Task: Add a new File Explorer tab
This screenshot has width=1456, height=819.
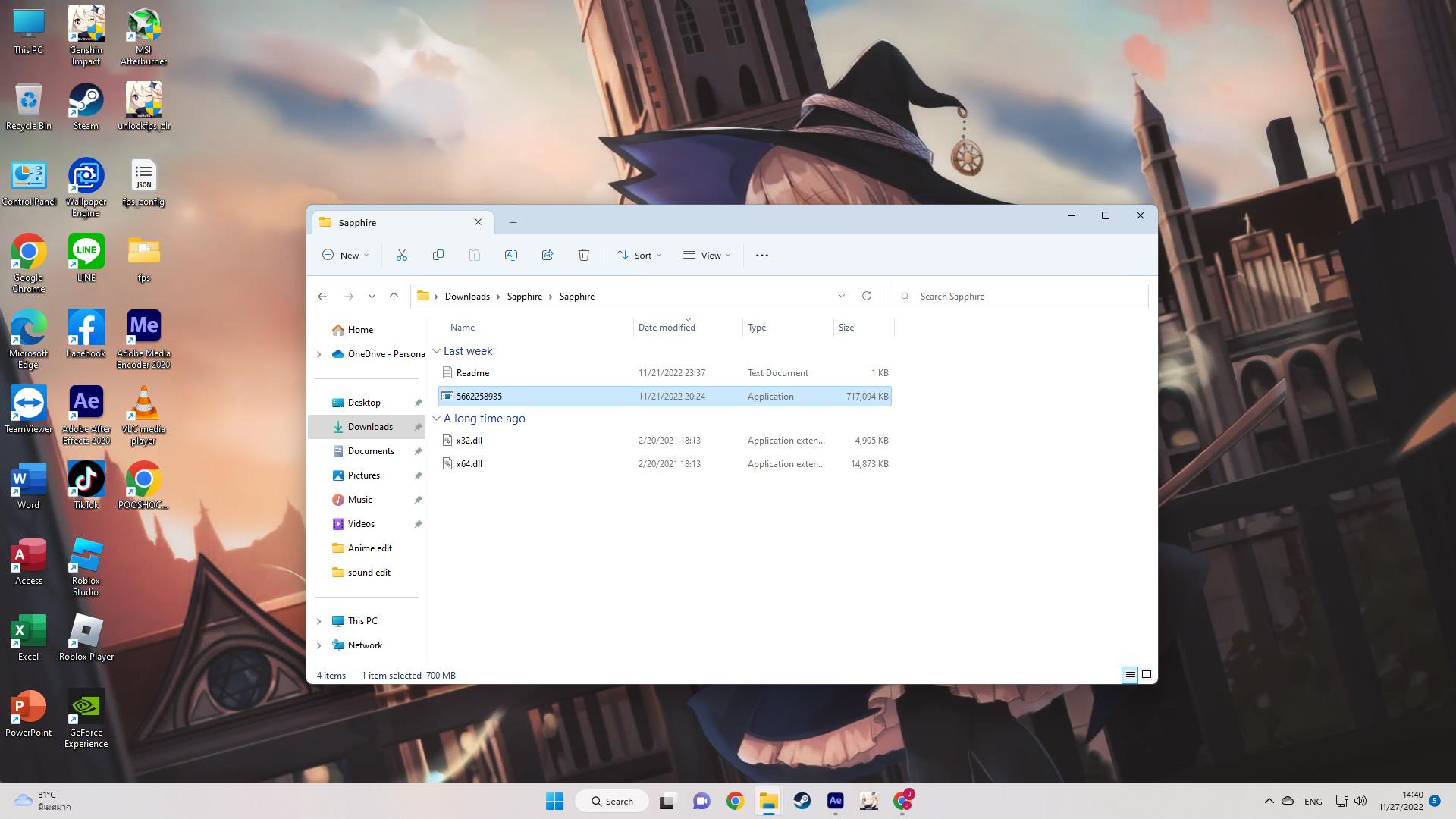Action: click(x=513, y=223)
